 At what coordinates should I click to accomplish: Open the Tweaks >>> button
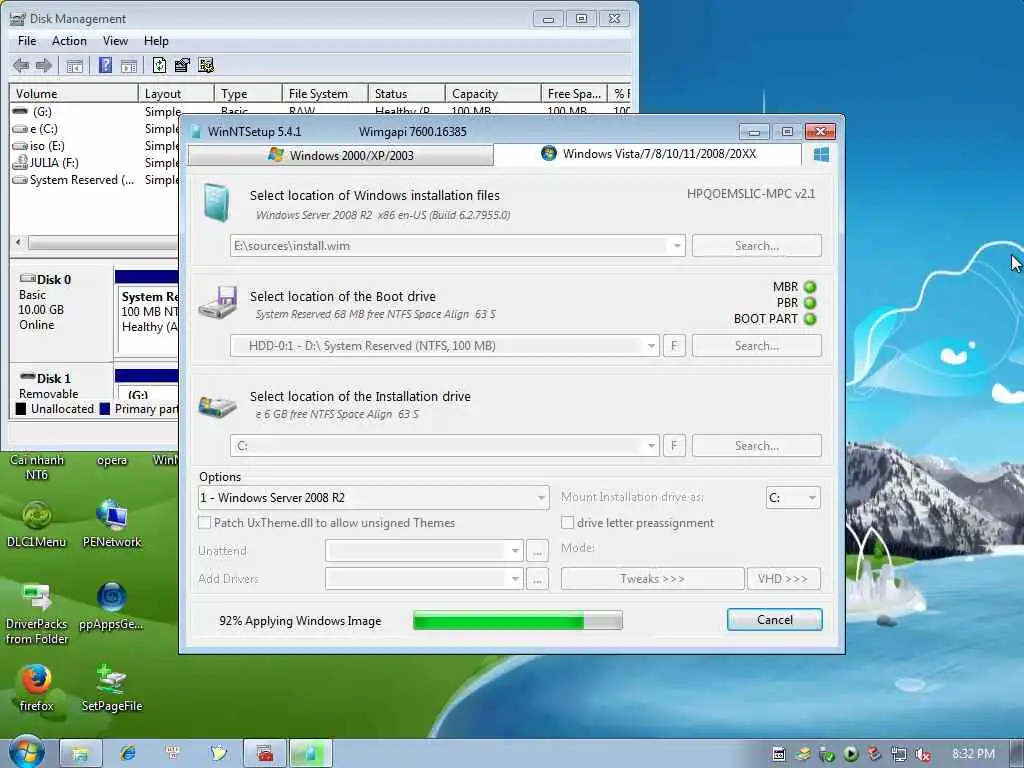coord(652,579)
